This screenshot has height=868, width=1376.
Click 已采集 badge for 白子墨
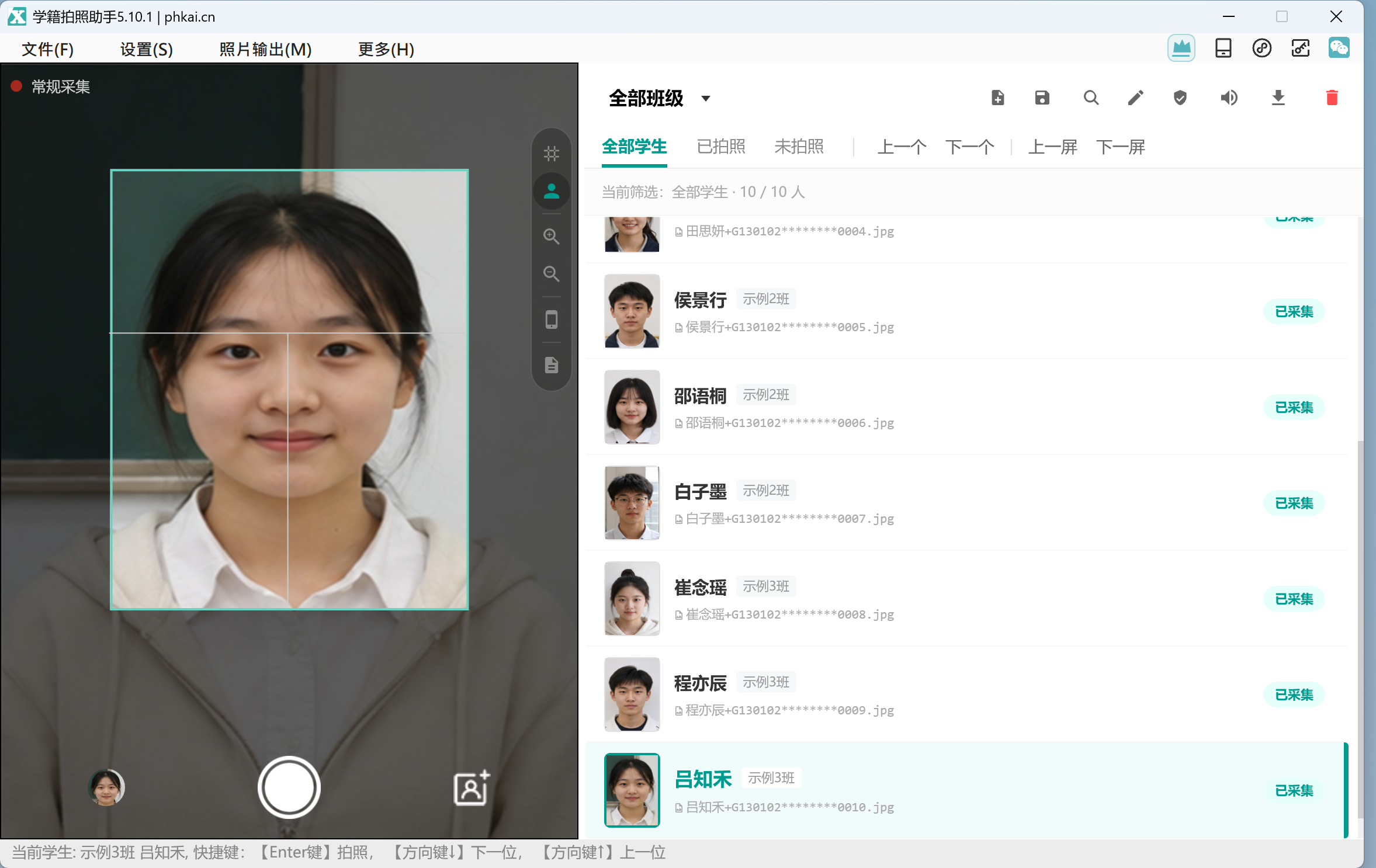1294,503
